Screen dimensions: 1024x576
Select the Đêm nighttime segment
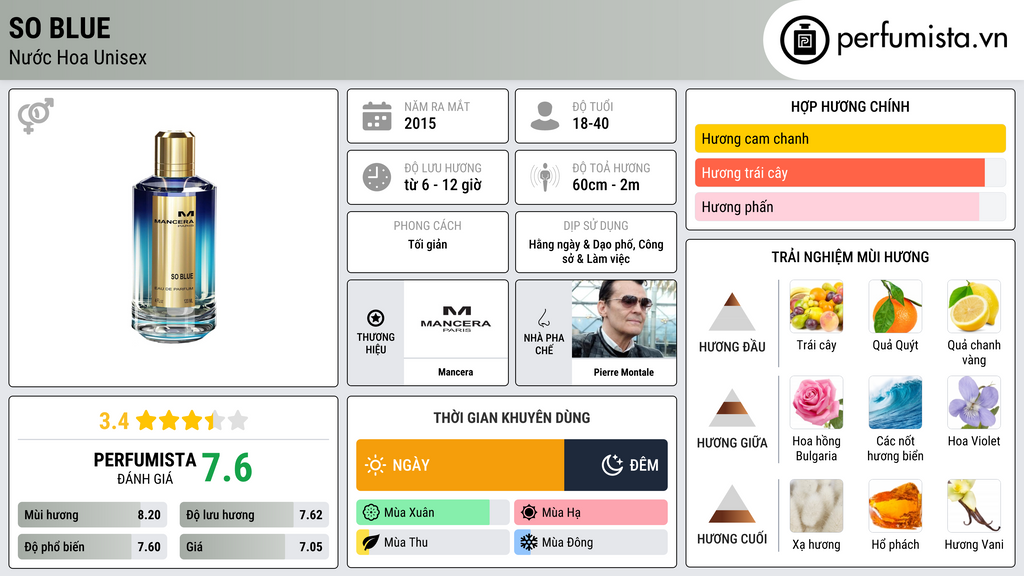[616, 465]
